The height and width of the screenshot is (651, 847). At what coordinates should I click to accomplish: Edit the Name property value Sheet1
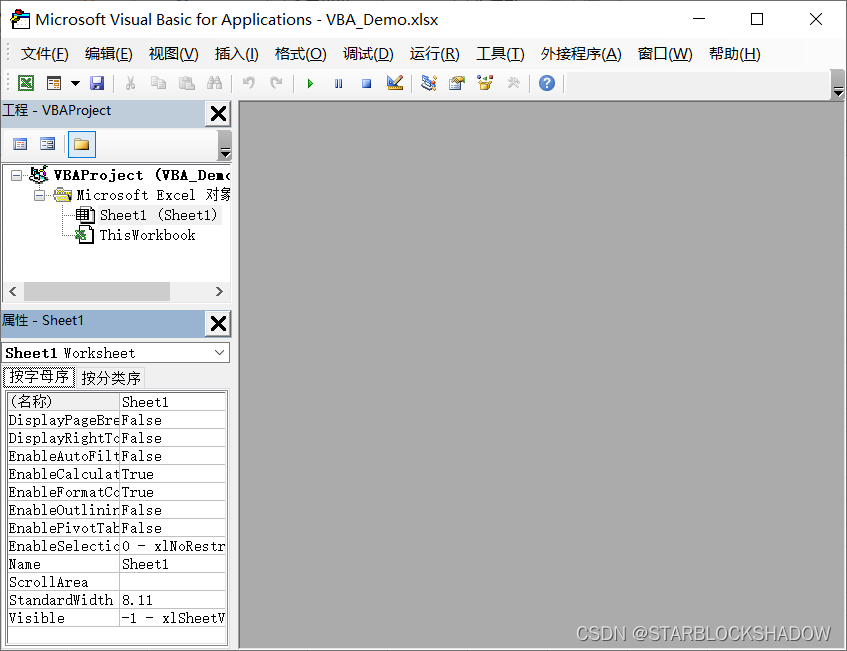coord(172,564)
